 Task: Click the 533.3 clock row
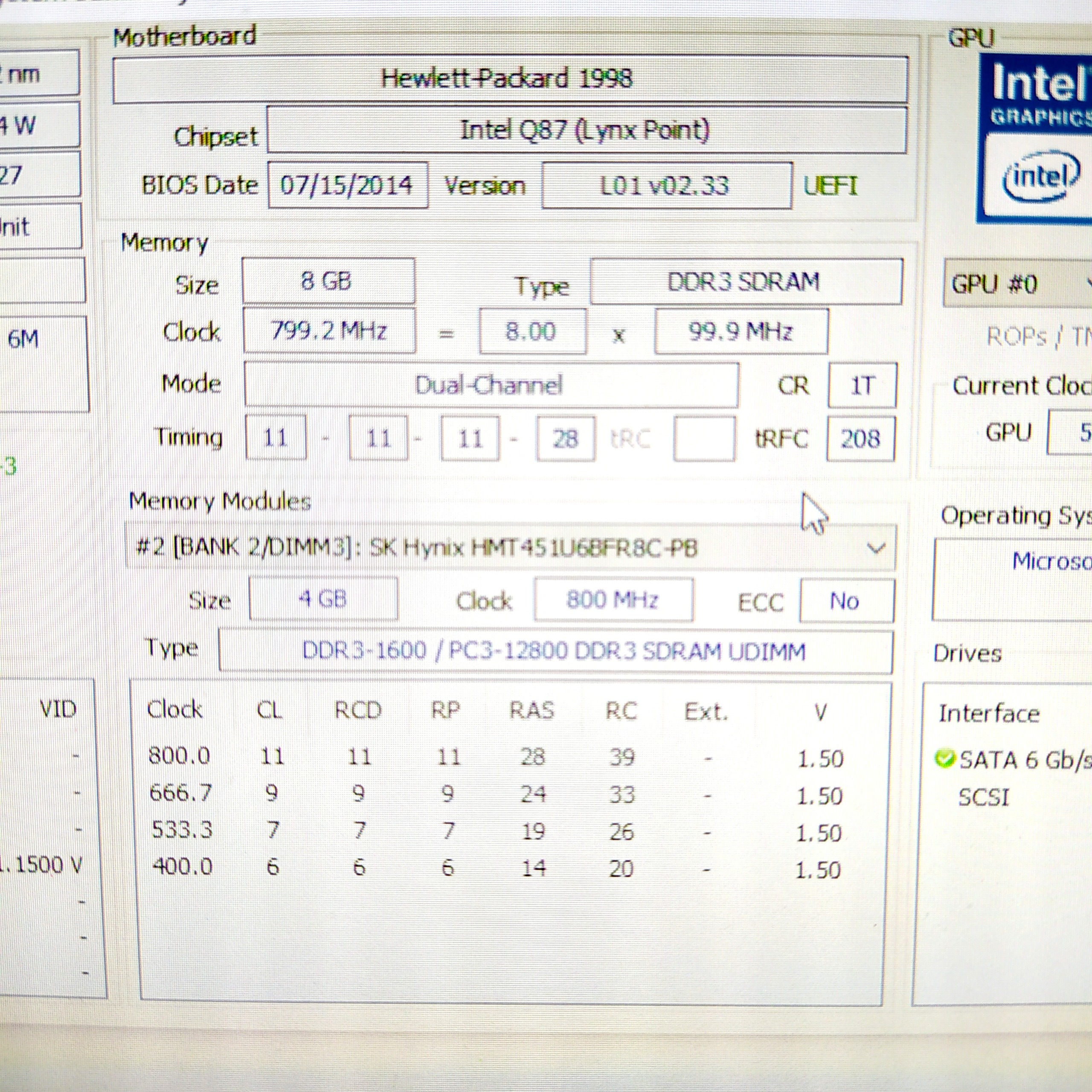(x=496, y=831)
